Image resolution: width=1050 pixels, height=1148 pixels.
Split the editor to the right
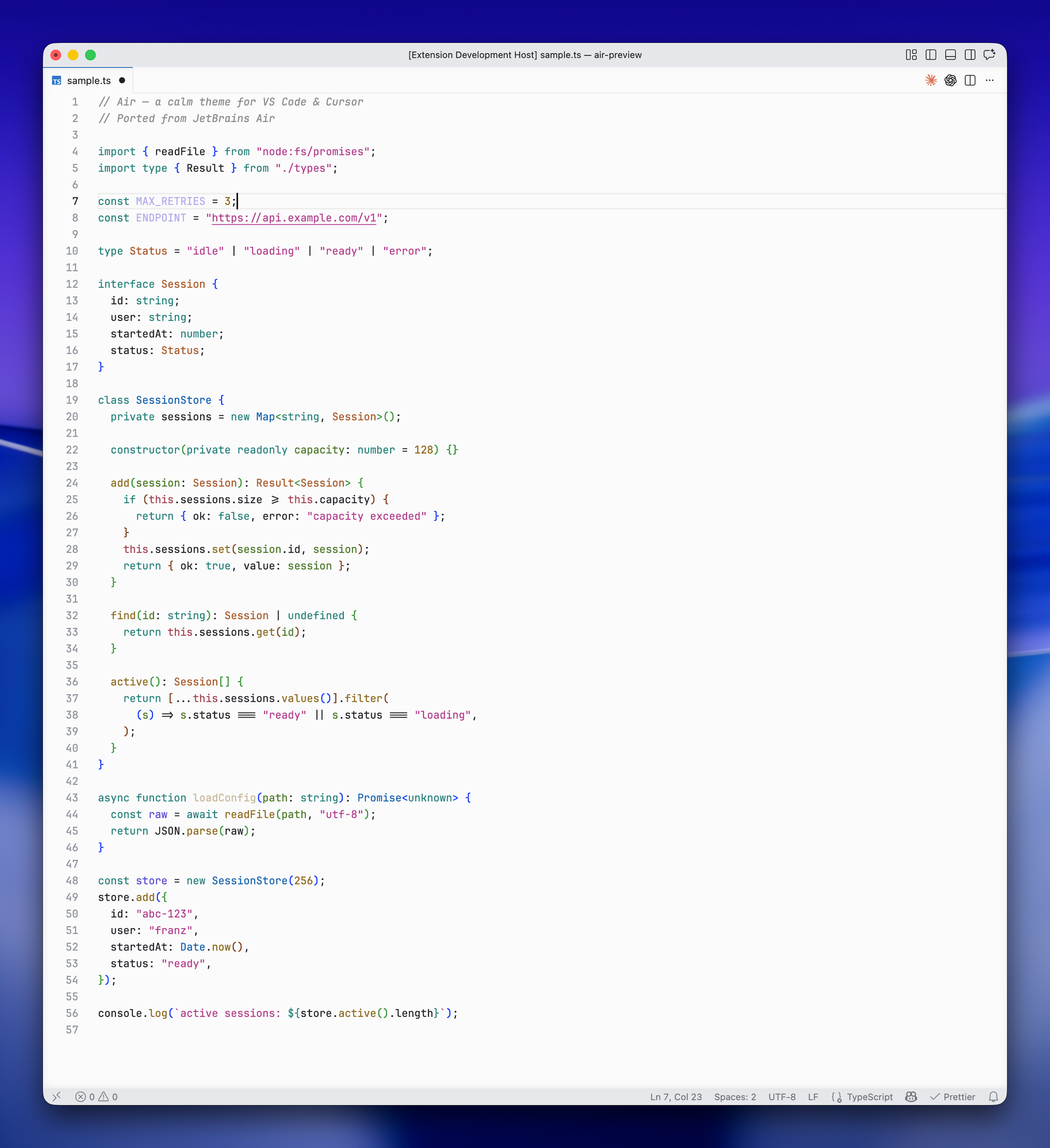pyautogui.click(x=970, y=80)
